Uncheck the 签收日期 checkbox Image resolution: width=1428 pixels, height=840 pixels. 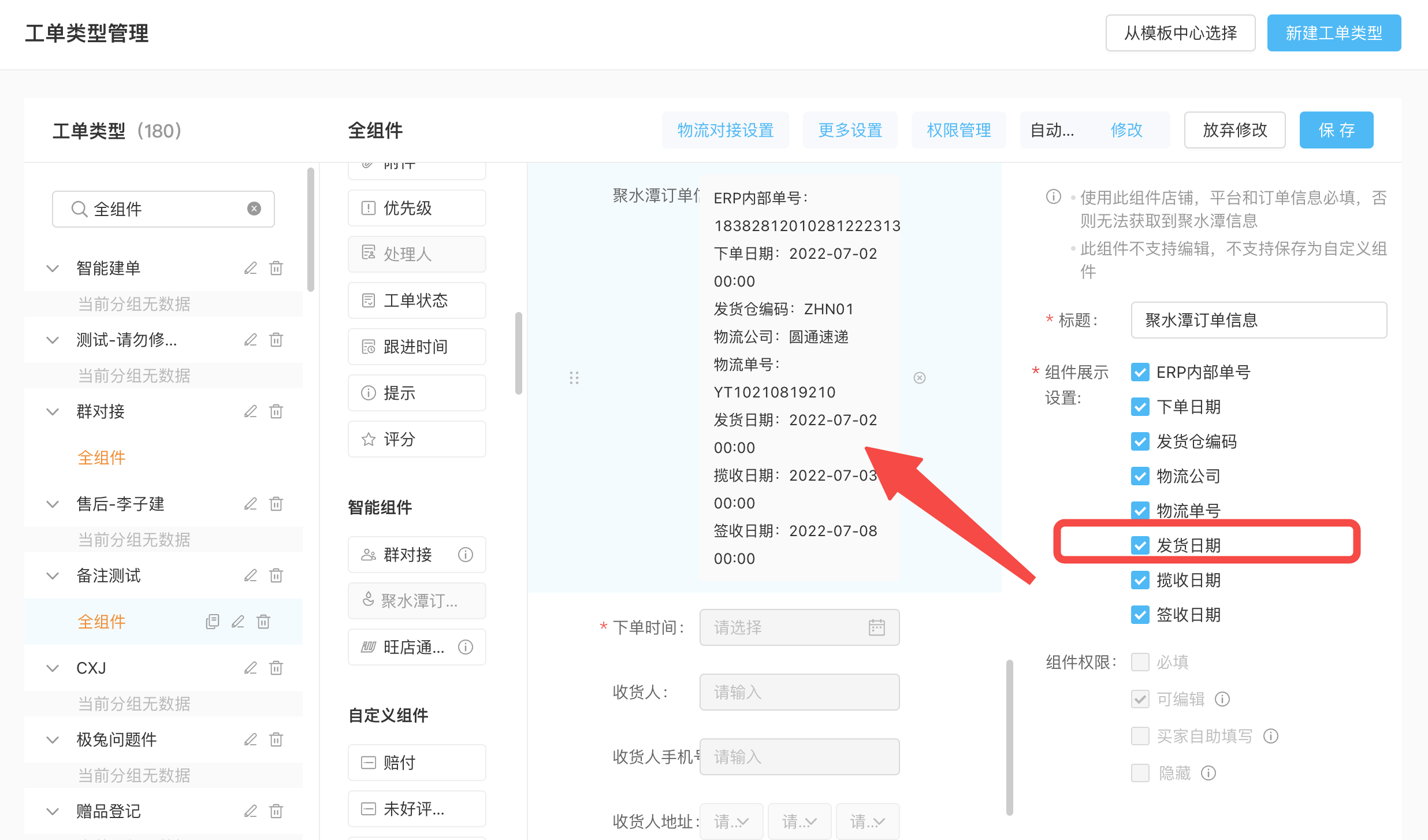click(x=1140, y=615)
